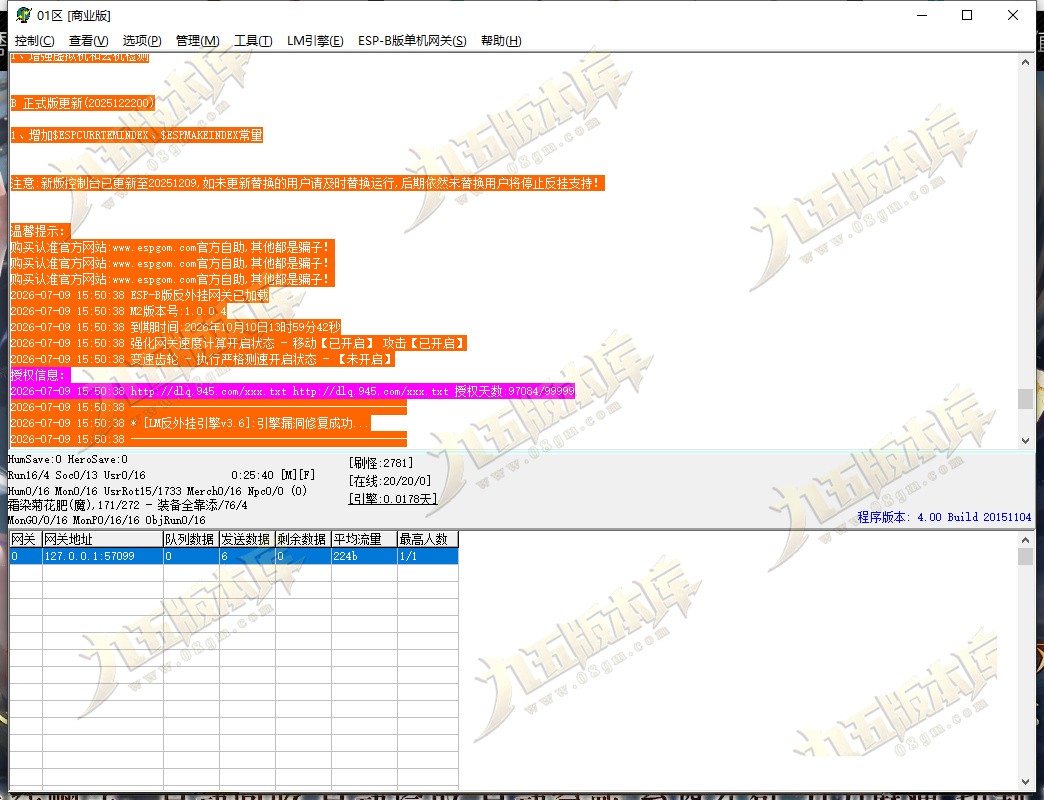The width and height of the screenshot is (1044, 800).
Task: Open the 控制(C) menu
Action: (x=35, y=41)
